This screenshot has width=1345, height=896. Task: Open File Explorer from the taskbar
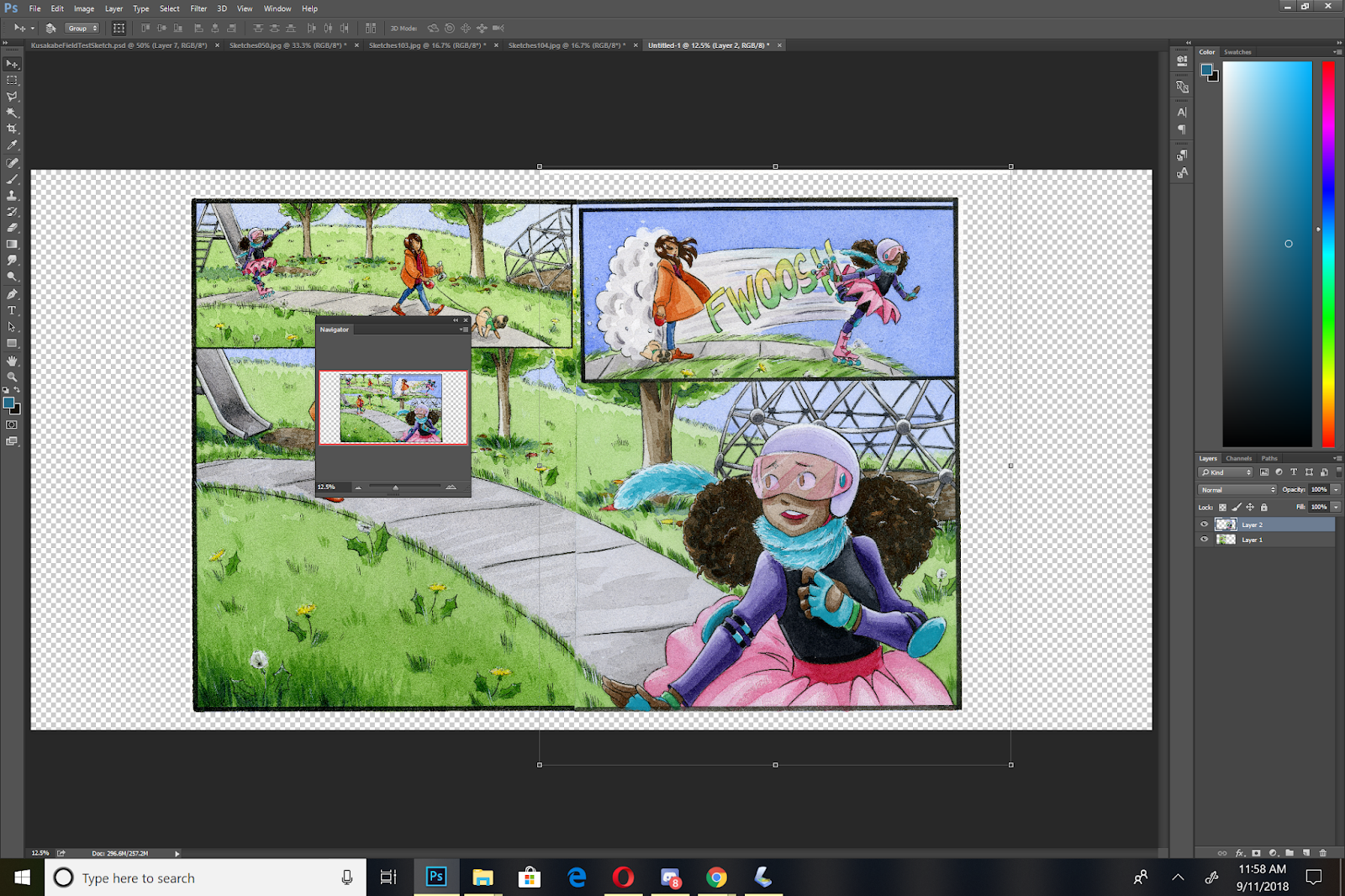click(483, 878)
